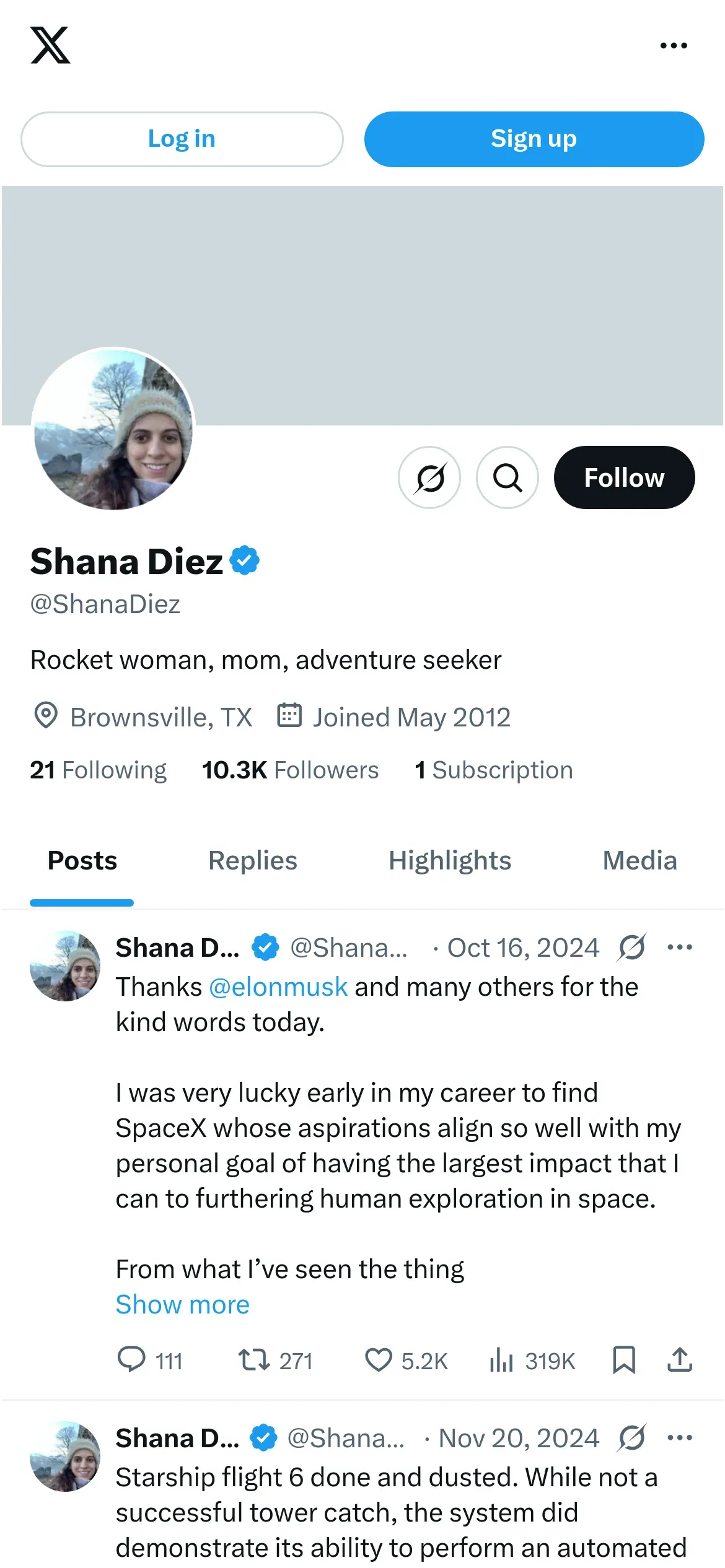Open the Media tab
725x1568 pixels.
[x=639, y=860]
